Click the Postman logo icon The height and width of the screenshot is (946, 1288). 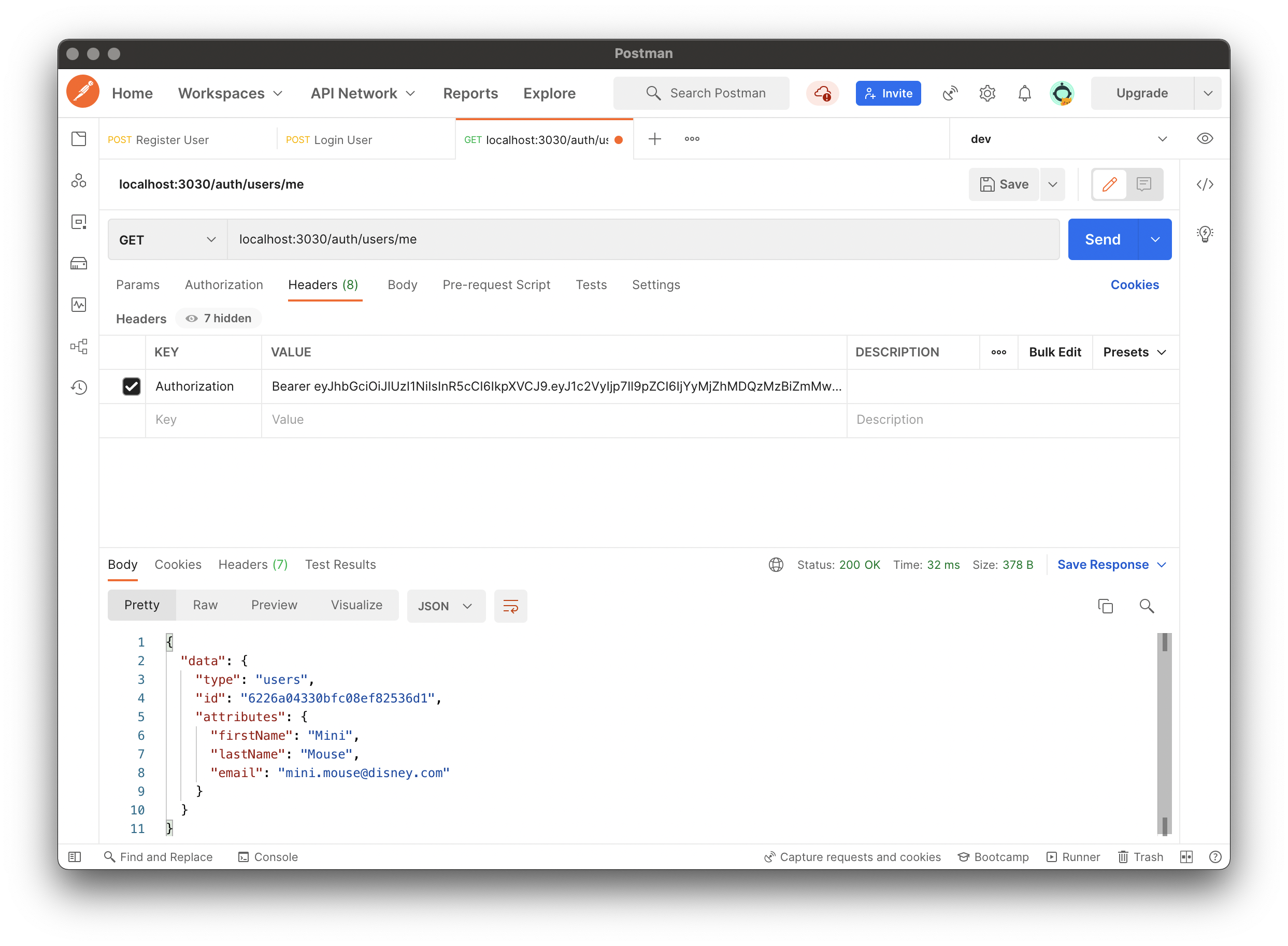(x=83, y=92)
